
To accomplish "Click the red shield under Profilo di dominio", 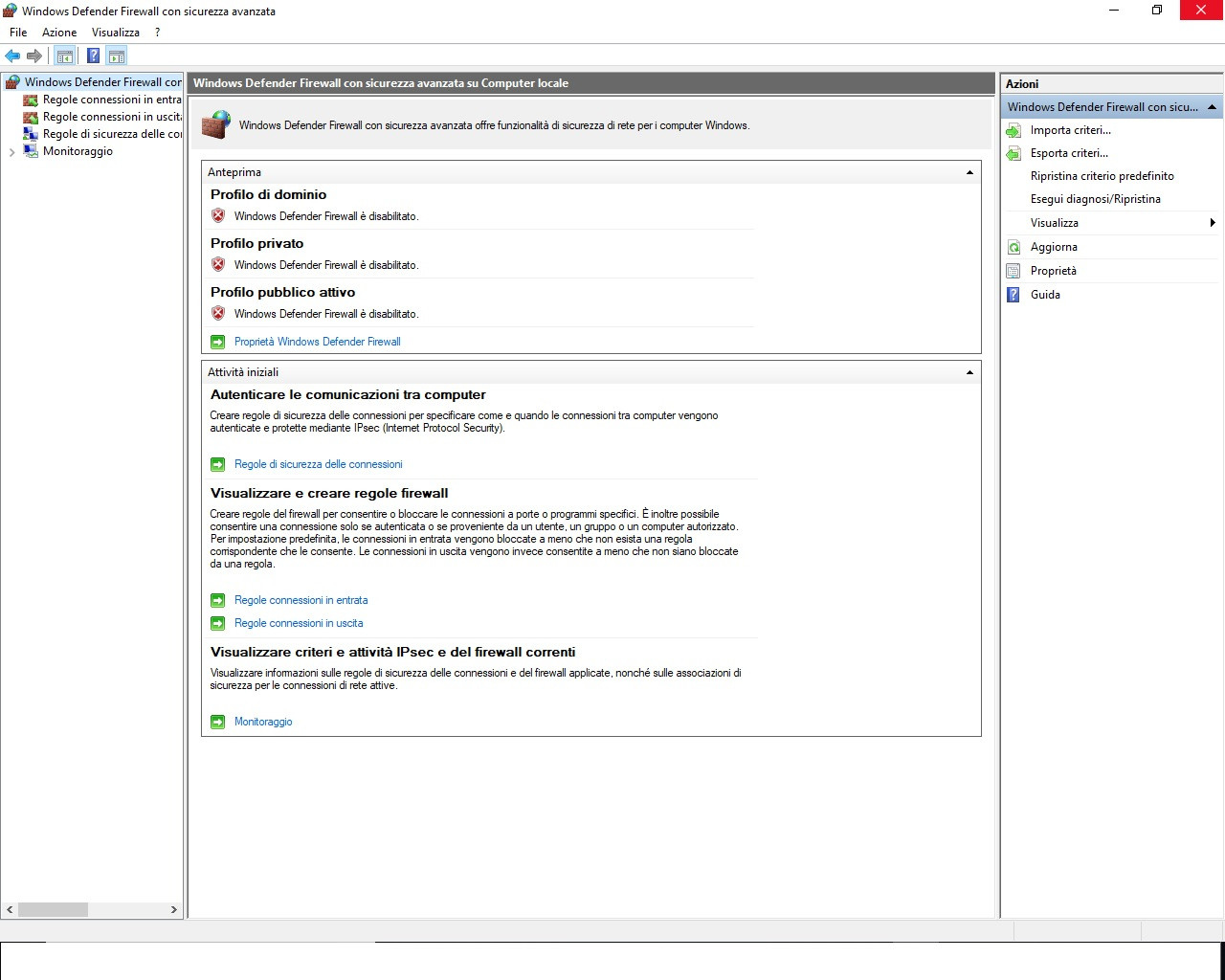I will click(x=218, y=215).
